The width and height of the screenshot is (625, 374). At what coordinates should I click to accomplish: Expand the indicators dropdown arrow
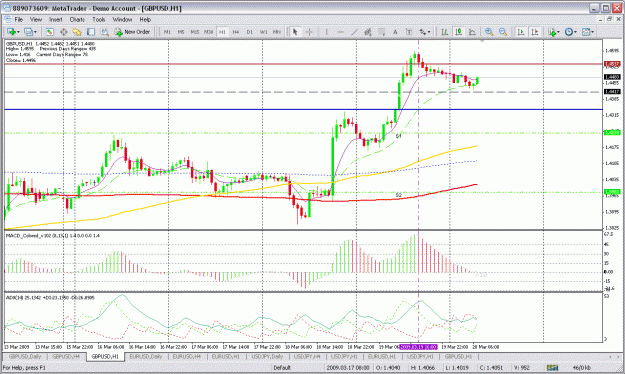point(558,32)
